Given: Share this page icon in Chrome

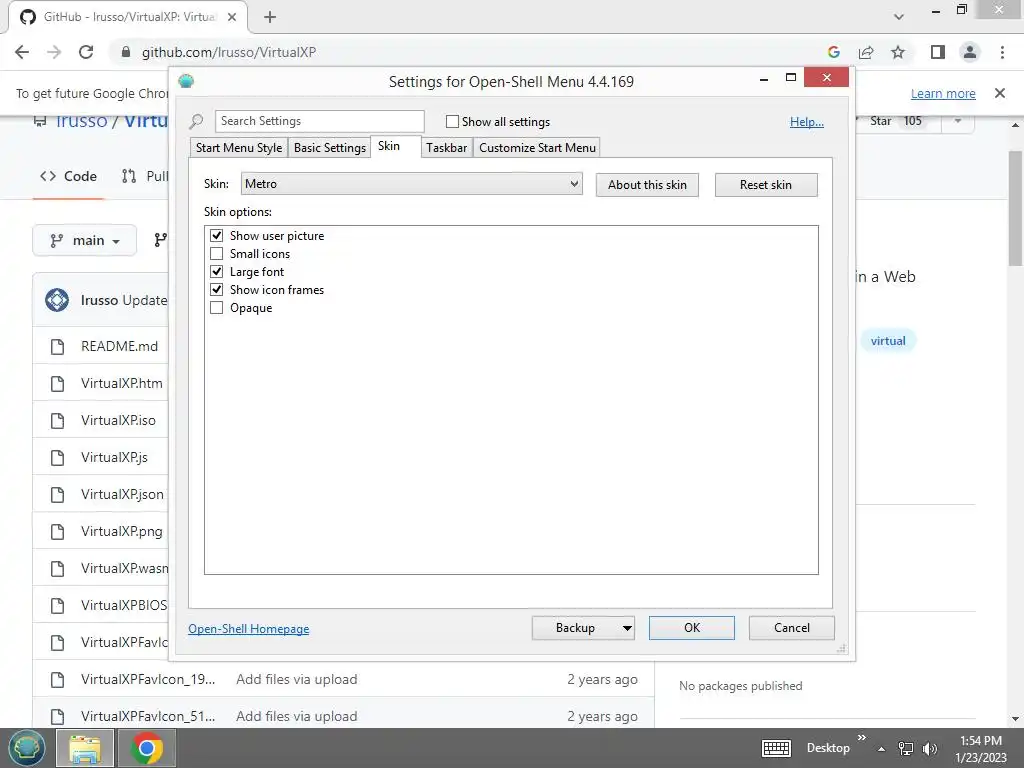Looking at the screenshot, I should tap(866, 52).
